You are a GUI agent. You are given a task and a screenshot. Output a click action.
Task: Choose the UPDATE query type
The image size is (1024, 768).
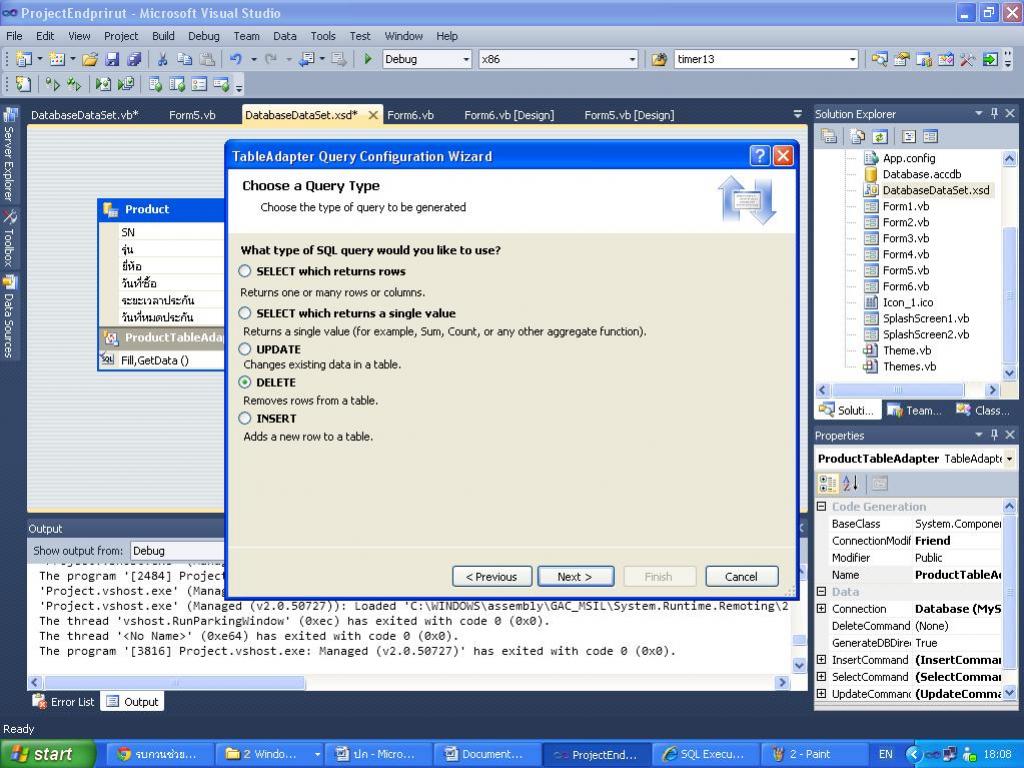coord(245,349)
